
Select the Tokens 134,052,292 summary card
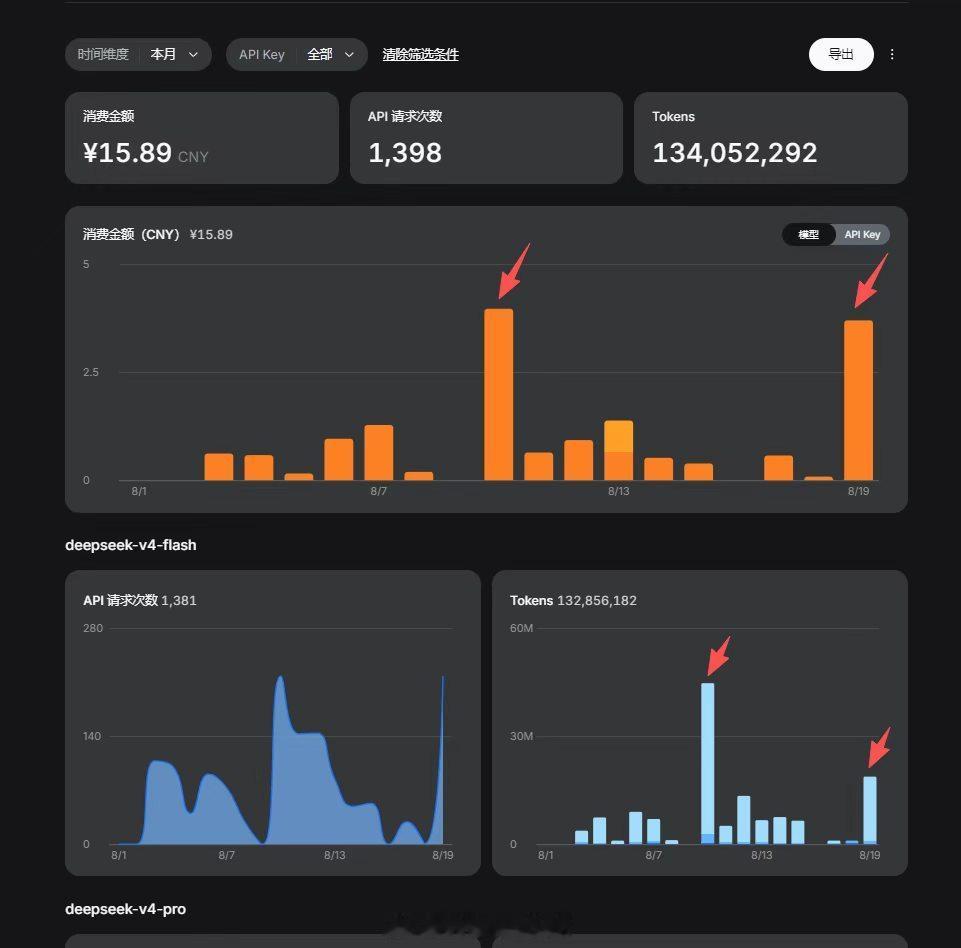(x=770, y=138)
